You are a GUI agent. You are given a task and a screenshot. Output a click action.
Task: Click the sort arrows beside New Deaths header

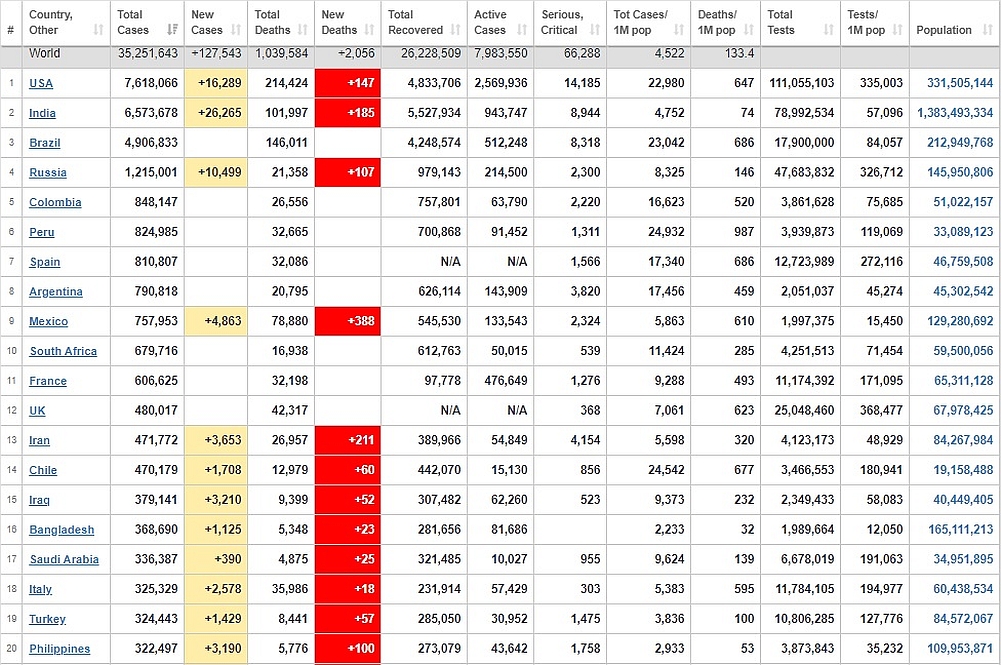point(369,30)
